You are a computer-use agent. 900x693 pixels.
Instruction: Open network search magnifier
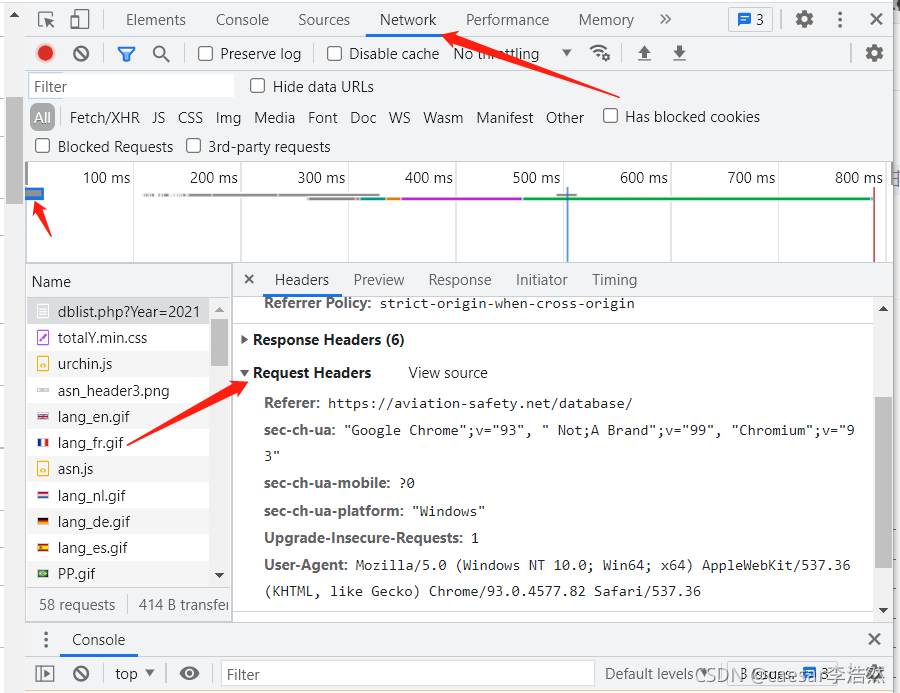(x=161, y=54)
